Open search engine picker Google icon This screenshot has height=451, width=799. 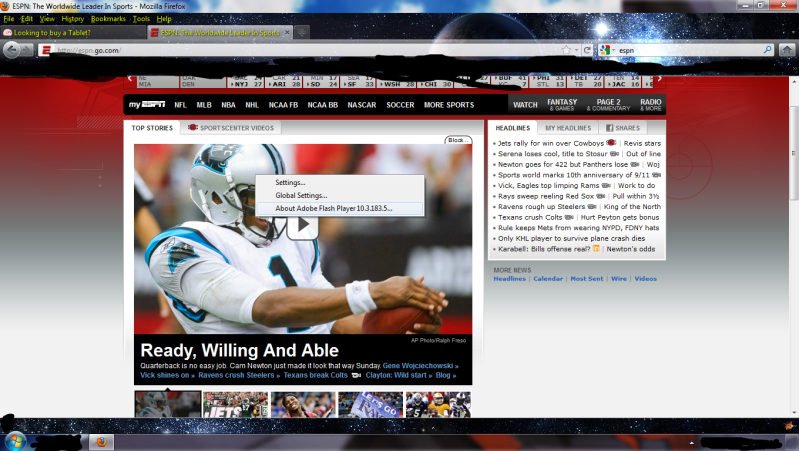(605, 50)
